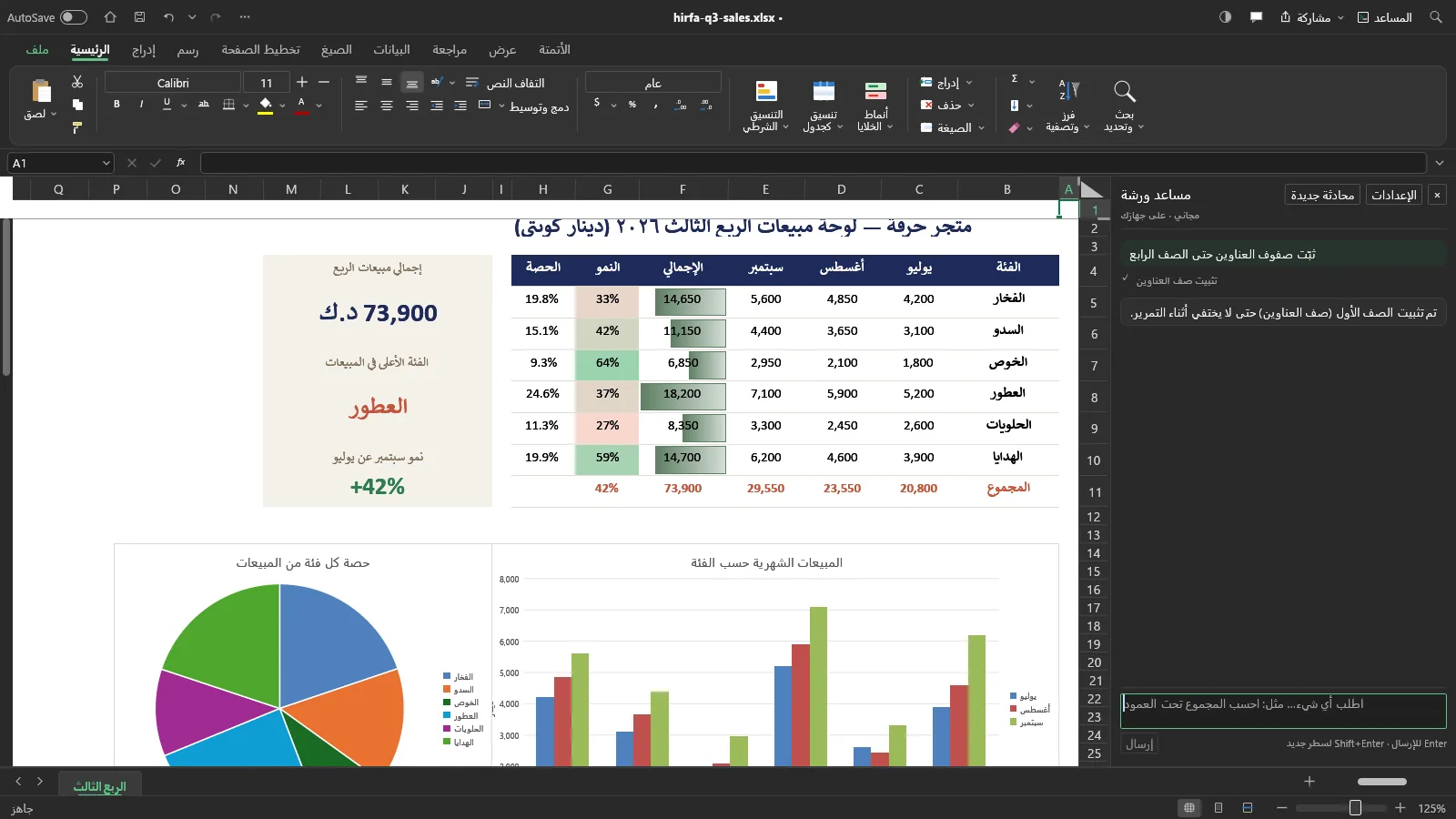The width and height of the screenshot is (1456, 819).
Task: Switch to Page Break Preview view
Action: tap(1248, 808)
